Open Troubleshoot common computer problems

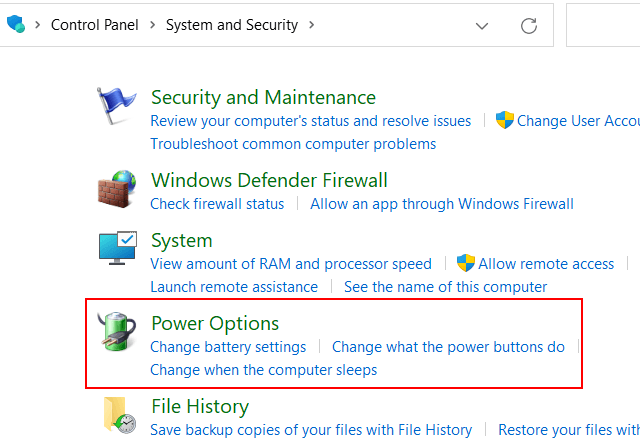[x=293, y=144]
